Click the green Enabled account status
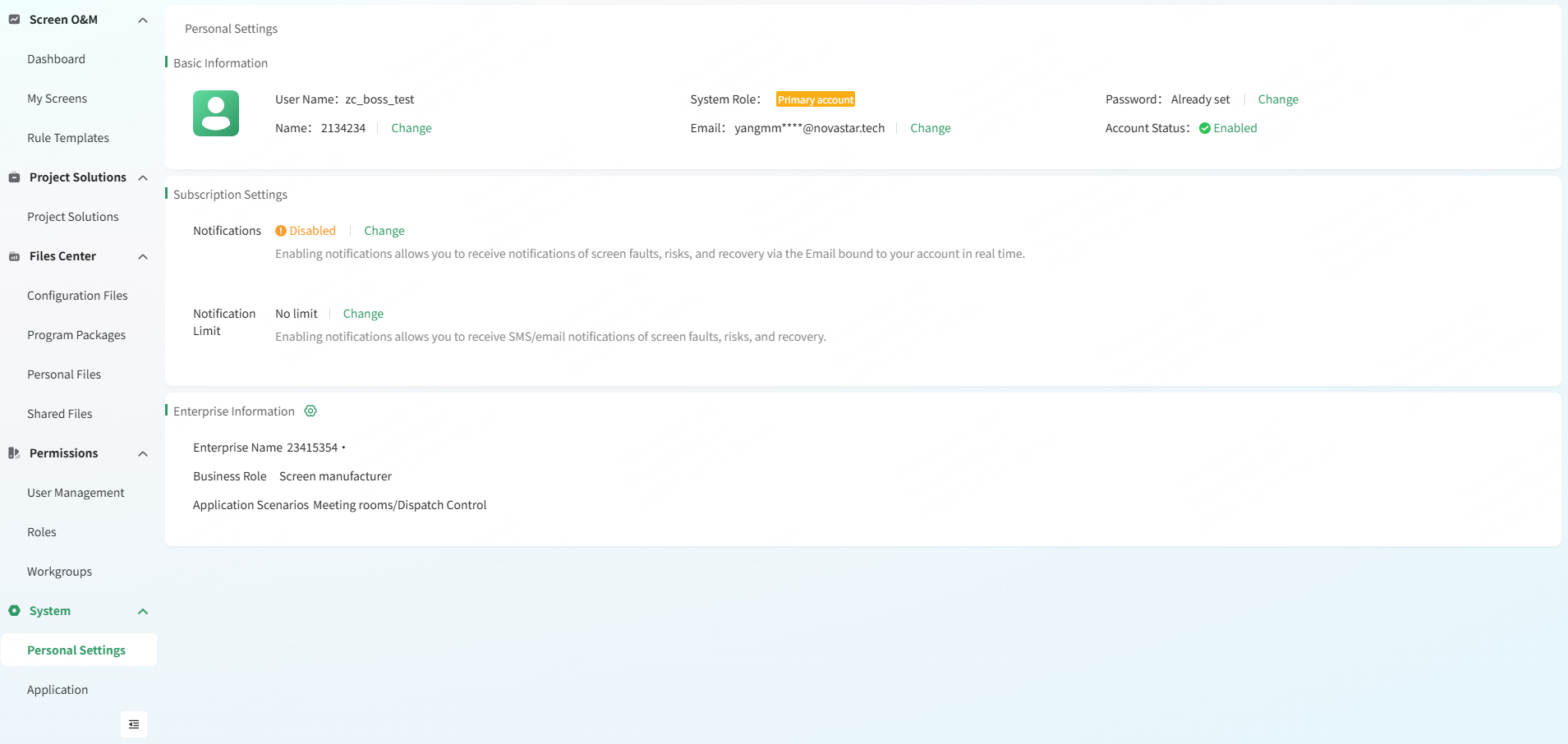Image resolution: width=1568 pixels, height=744 pixels. 1228,128
